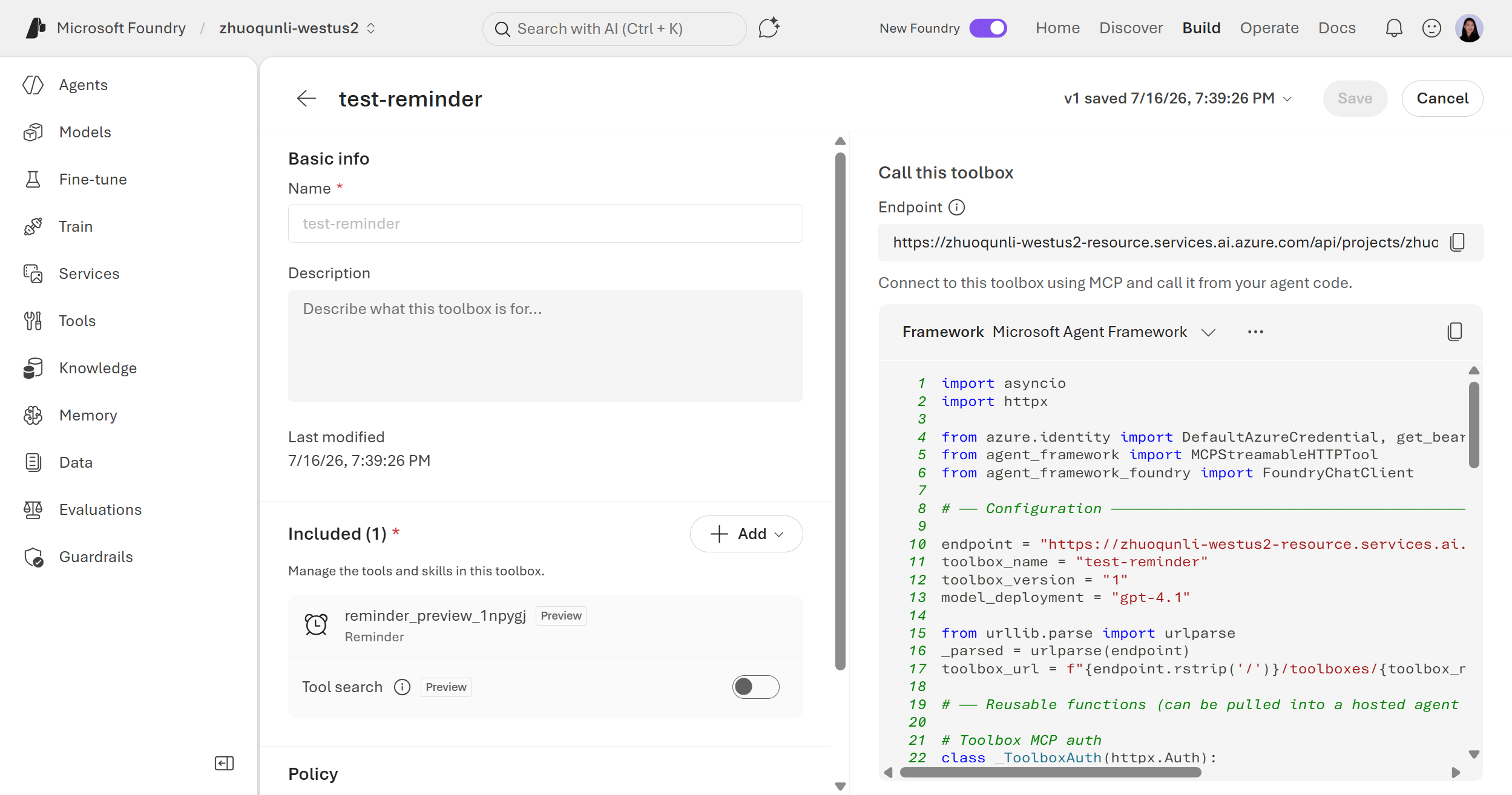Image resolution: width=1512 pixels, height=795 pixels.
Task: Click the form scroll-down arrow
Action: pyautogui.click(x=840, y=787)
